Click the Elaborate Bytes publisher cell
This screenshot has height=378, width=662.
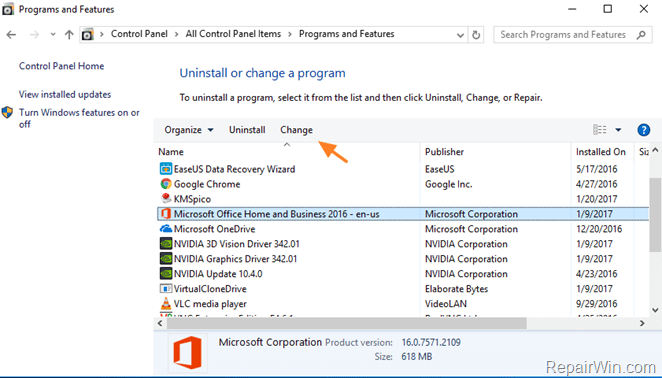point(456,289)
